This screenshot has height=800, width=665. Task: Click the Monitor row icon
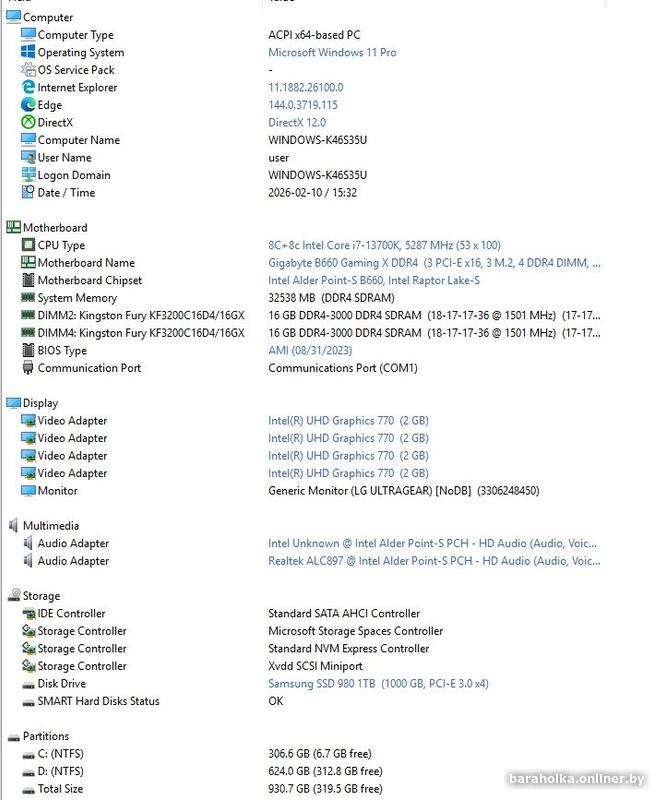tap(28, 490)
